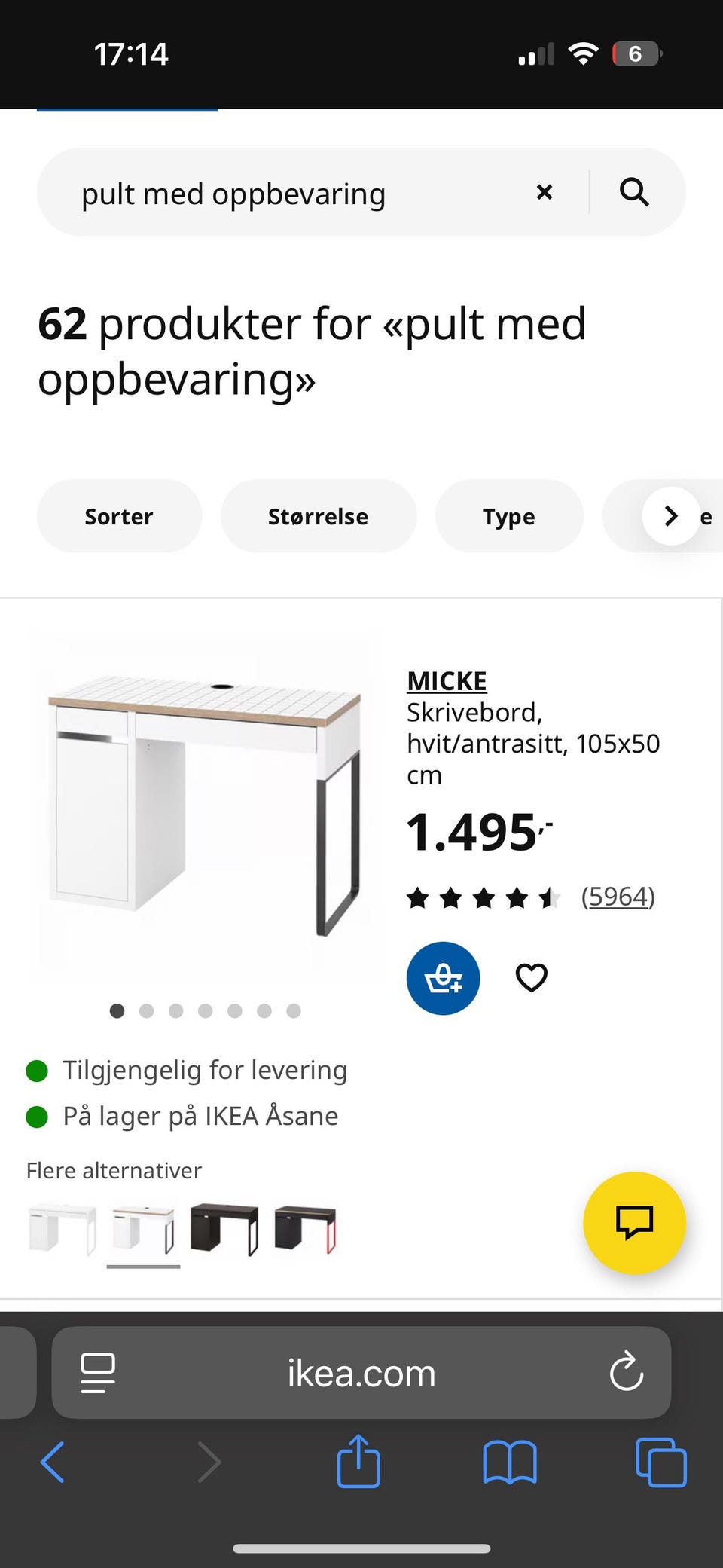Save MICKE desk to favorites heart

(x=531, y=978)
